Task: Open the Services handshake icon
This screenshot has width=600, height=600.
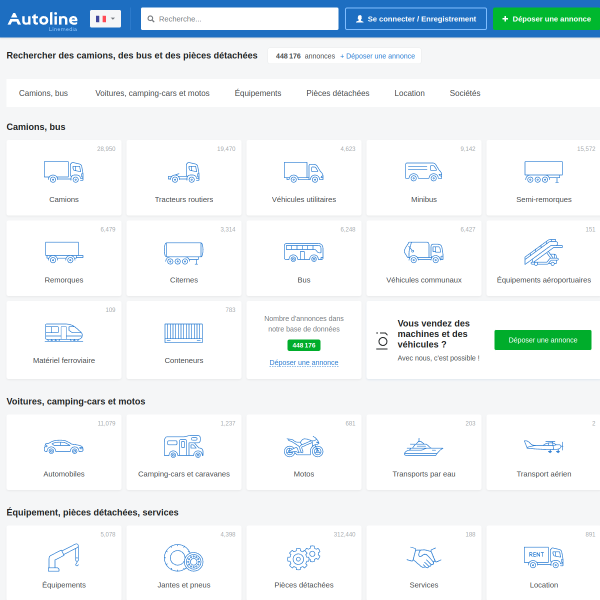Action: coord(424,558)
